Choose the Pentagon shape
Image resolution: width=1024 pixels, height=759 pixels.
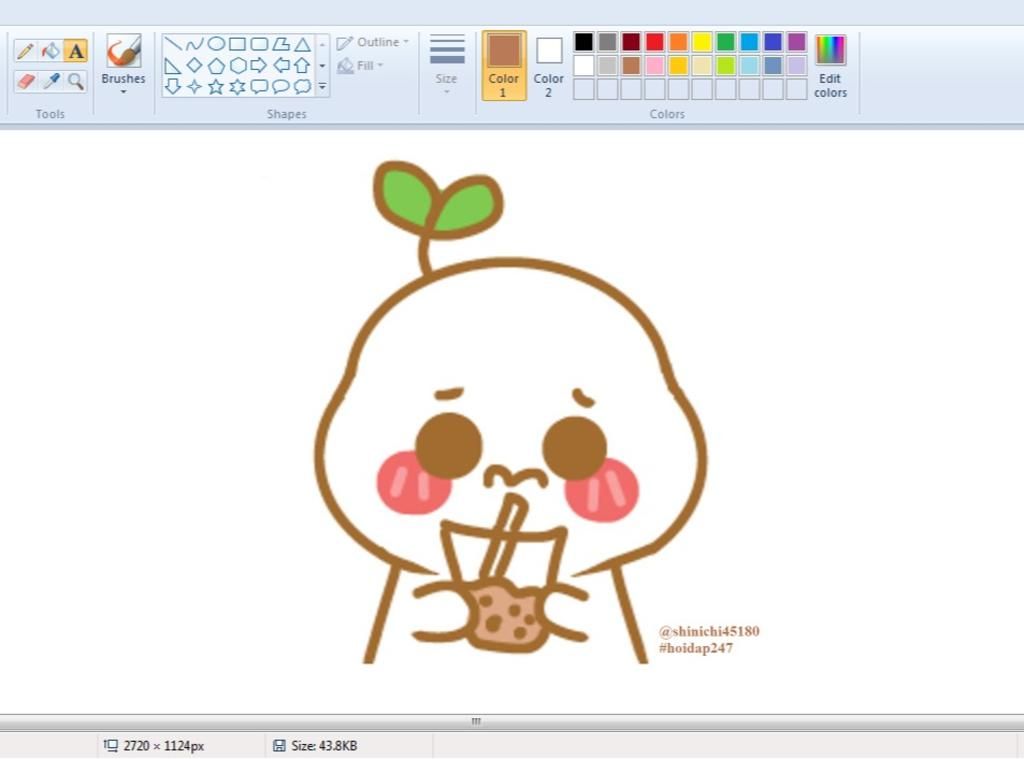click(216, 65)
